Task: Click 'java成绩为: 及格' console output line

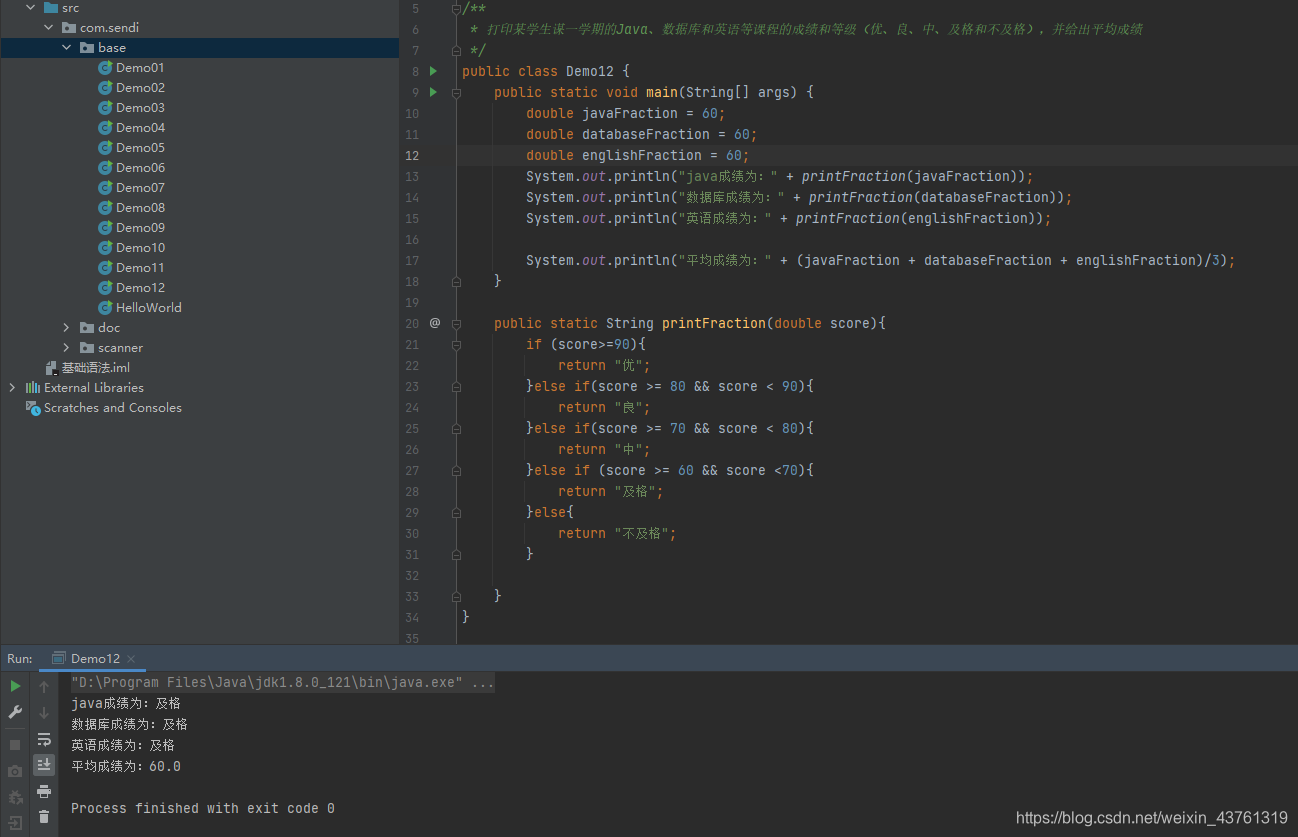Action: point(126,703)
